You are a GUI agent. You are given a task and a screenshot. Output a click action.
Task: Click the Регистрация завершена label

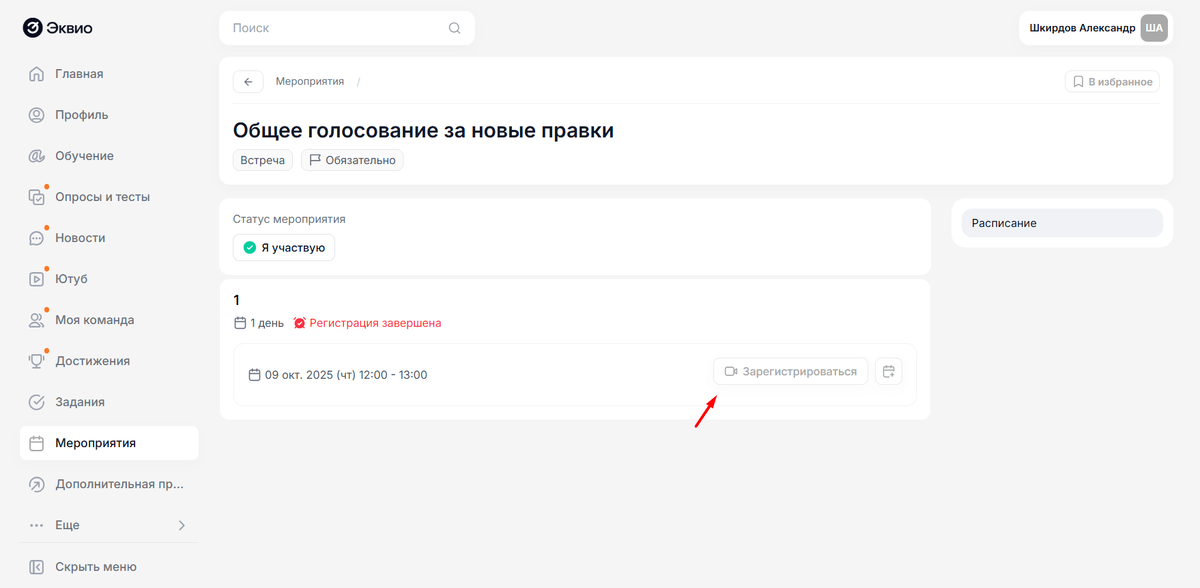coord(375,323)
